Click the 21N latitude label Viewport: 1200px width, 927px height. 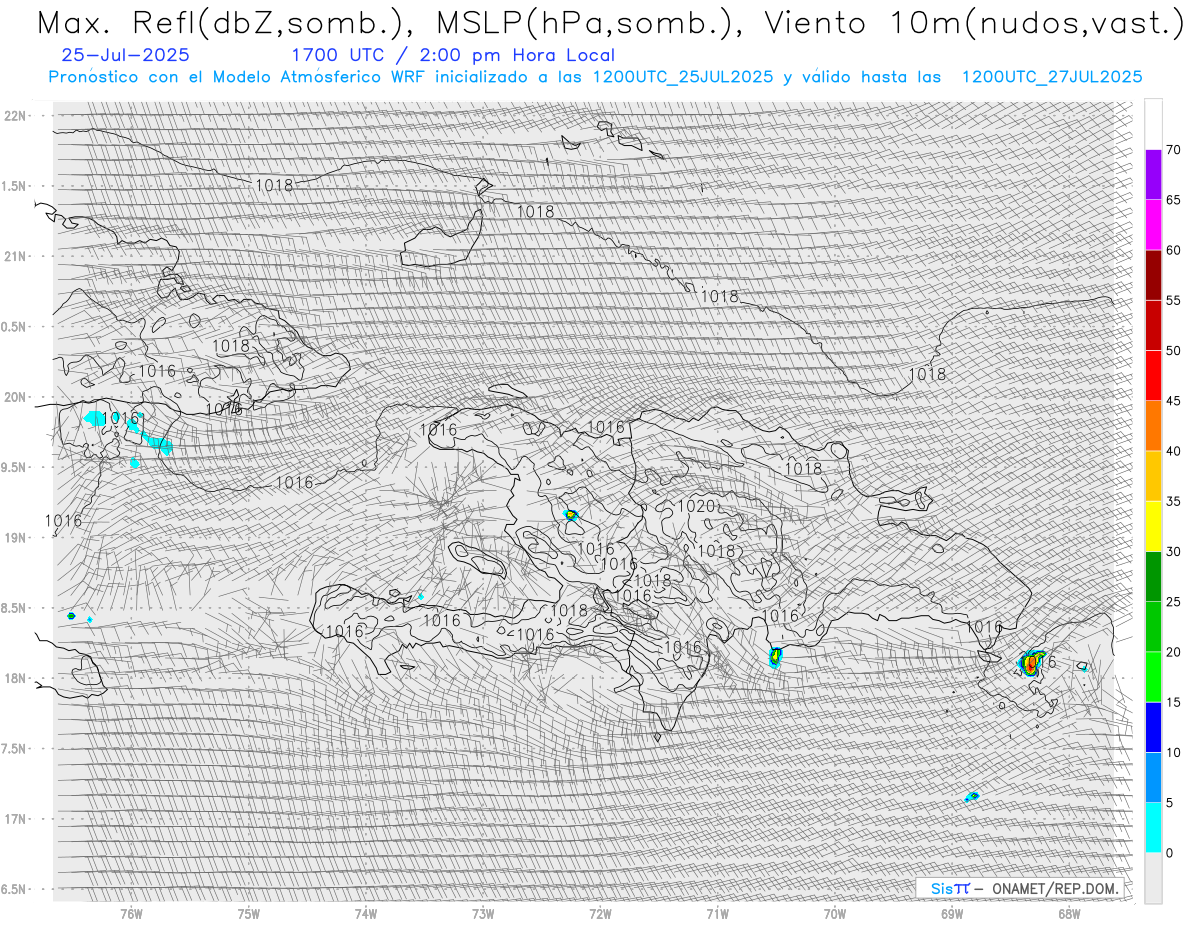[17, 256]
